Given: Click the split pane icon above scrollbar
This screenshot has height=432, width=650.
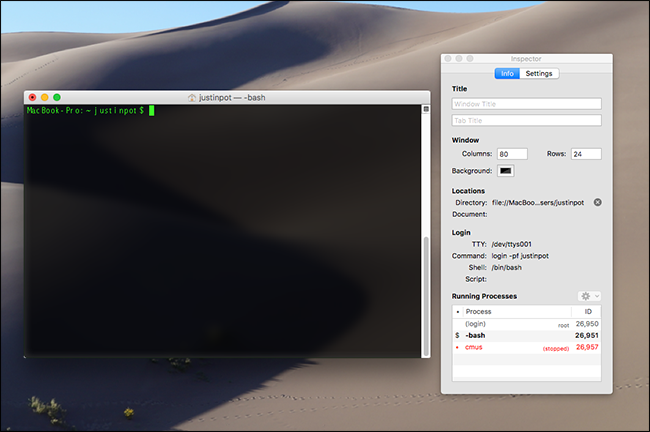Looking at the screenshot, I should click(426, 109).
